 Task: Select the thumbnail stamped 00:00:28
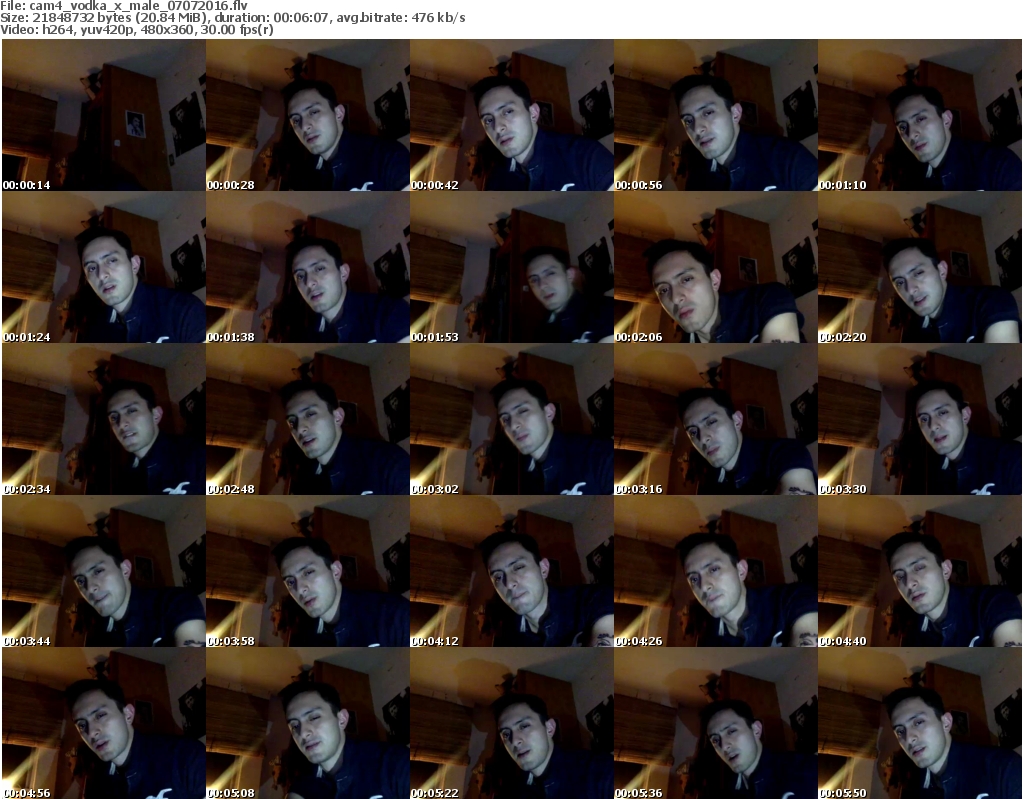pyautogui.click(x=308, y=115)
